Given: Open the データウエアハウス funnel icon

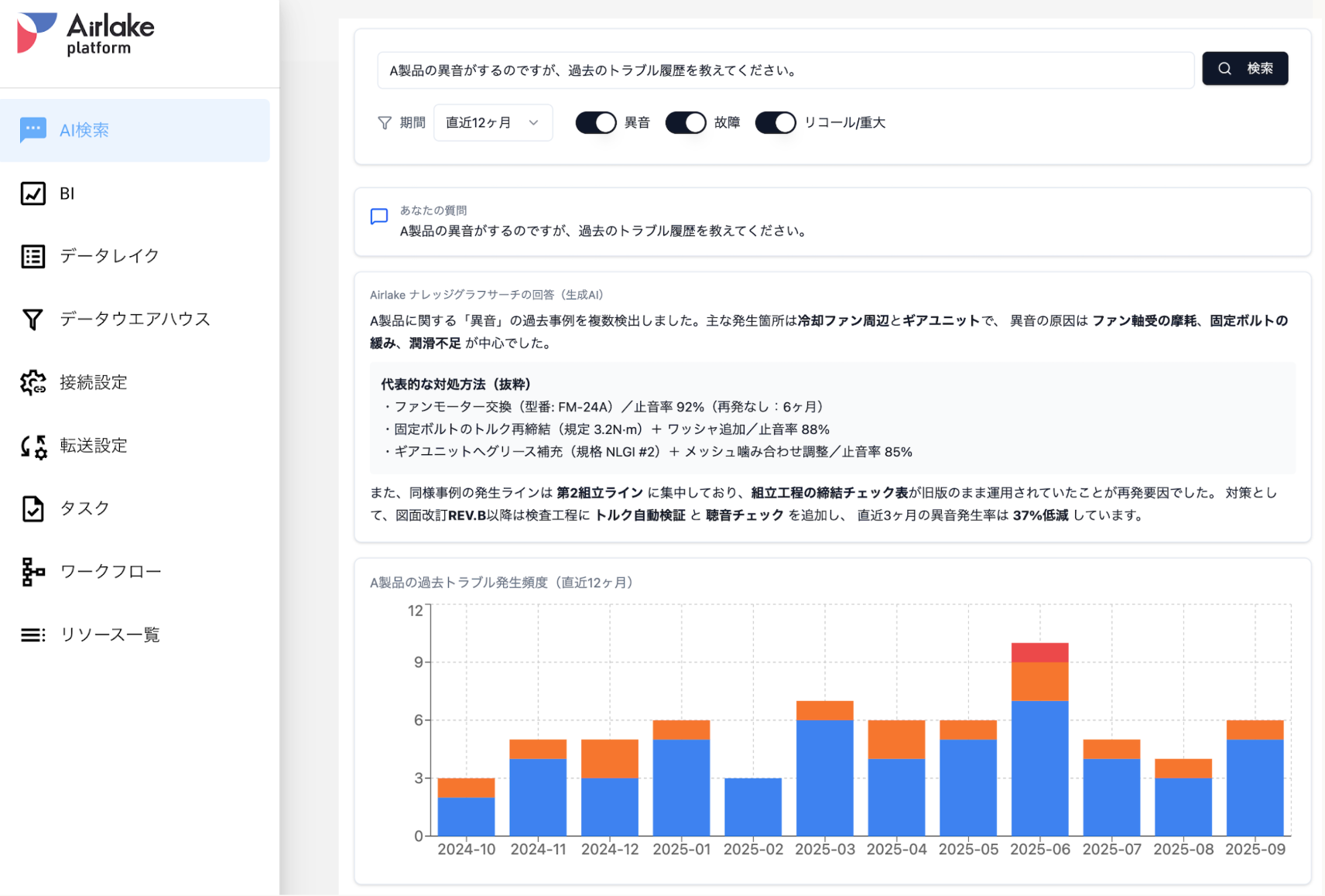Looking at the screenshot, I should coord(33,320).
